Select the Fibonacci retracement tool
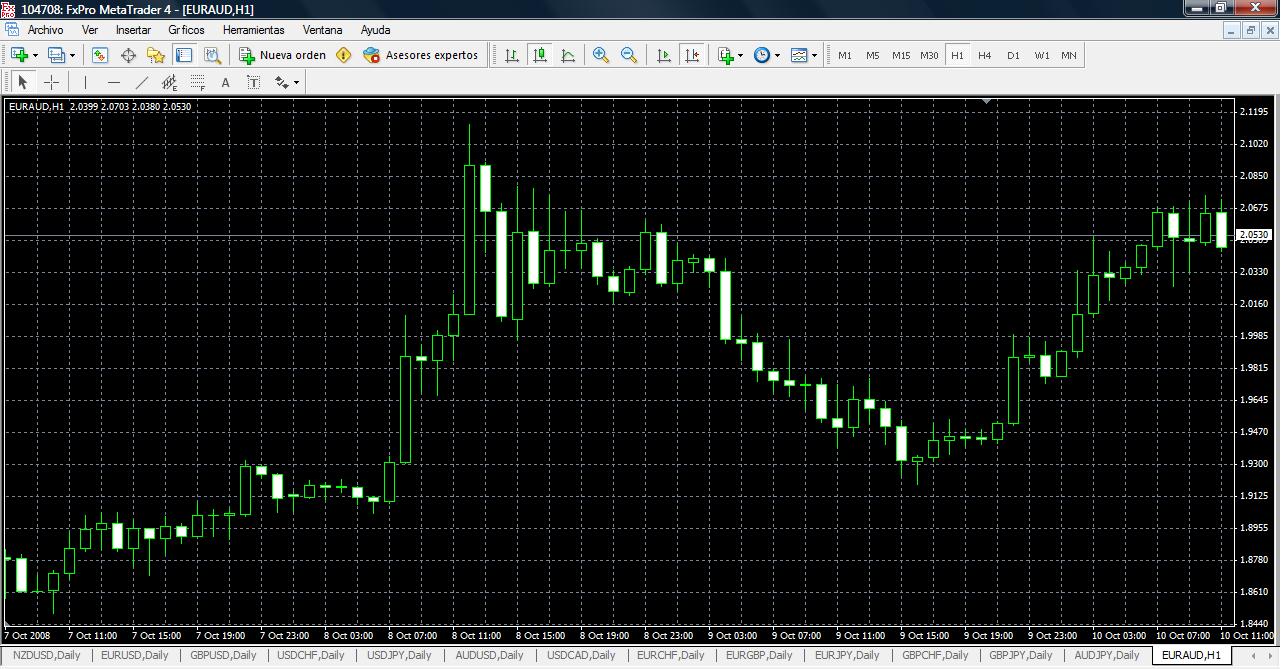The image size is (1281, 669). click(x=197, y=82)
